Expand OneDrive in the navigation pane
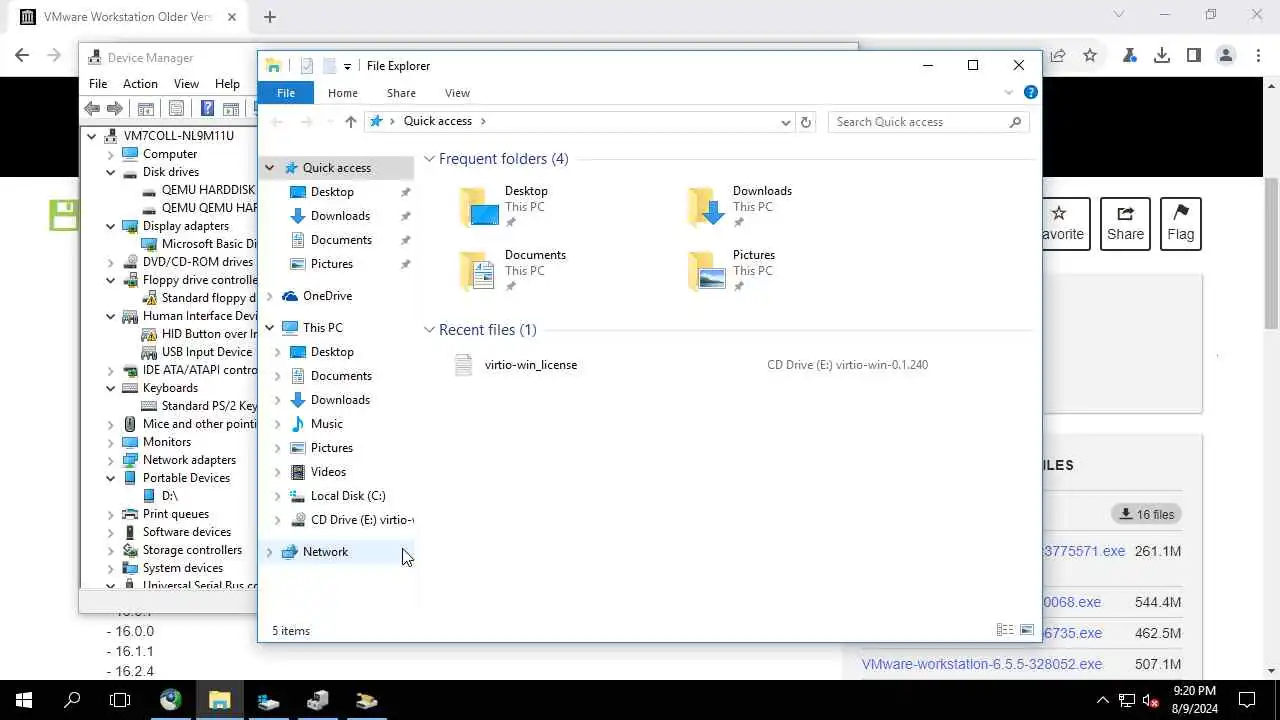 pos(269,296)
